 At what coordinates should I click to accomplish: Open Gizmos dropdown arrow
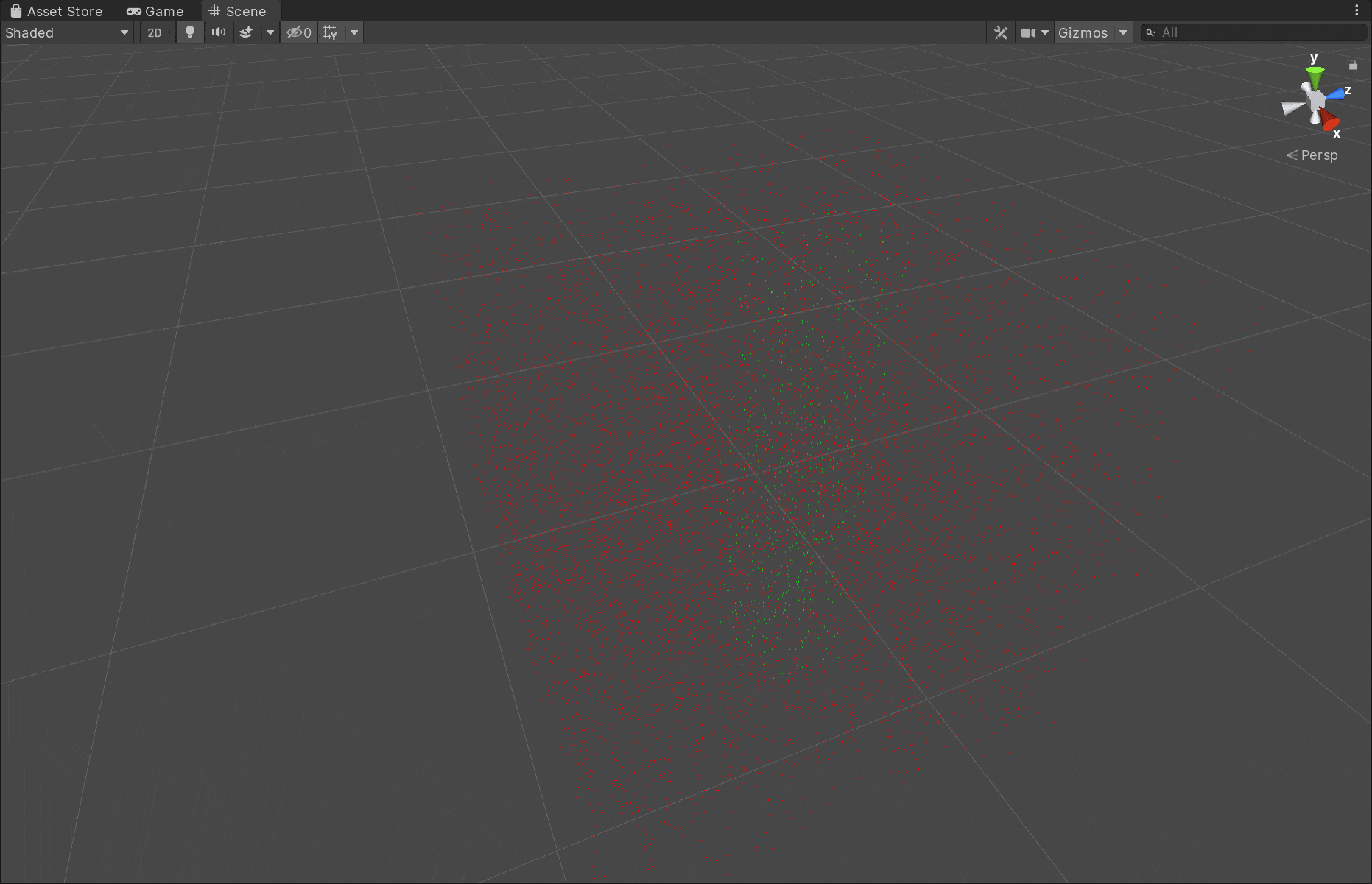(x=1123, y=32)
